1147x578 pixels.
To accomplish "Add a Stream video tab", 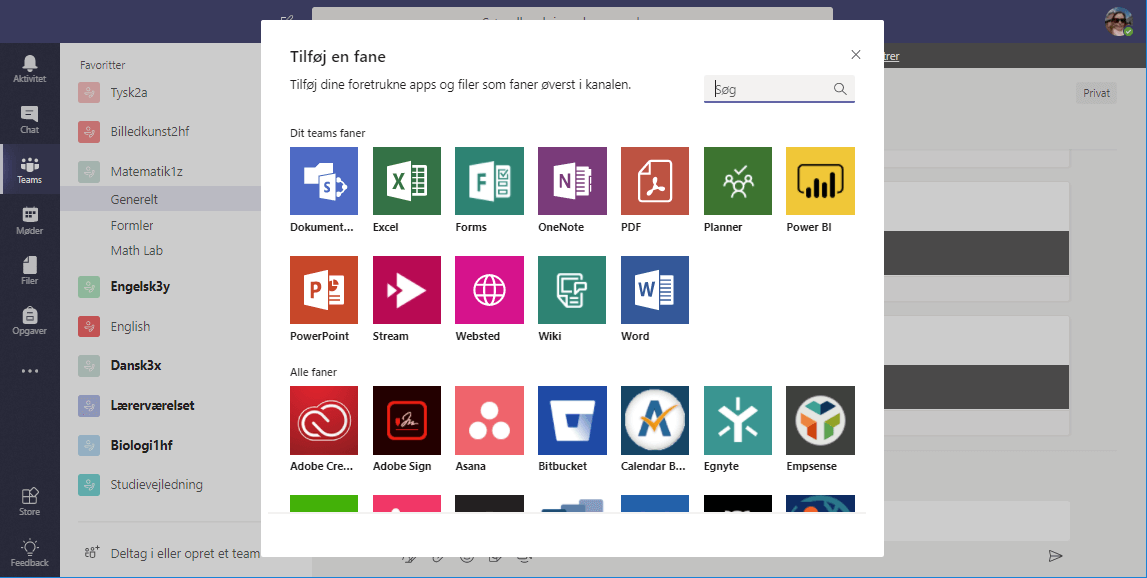I will [407, 290].
